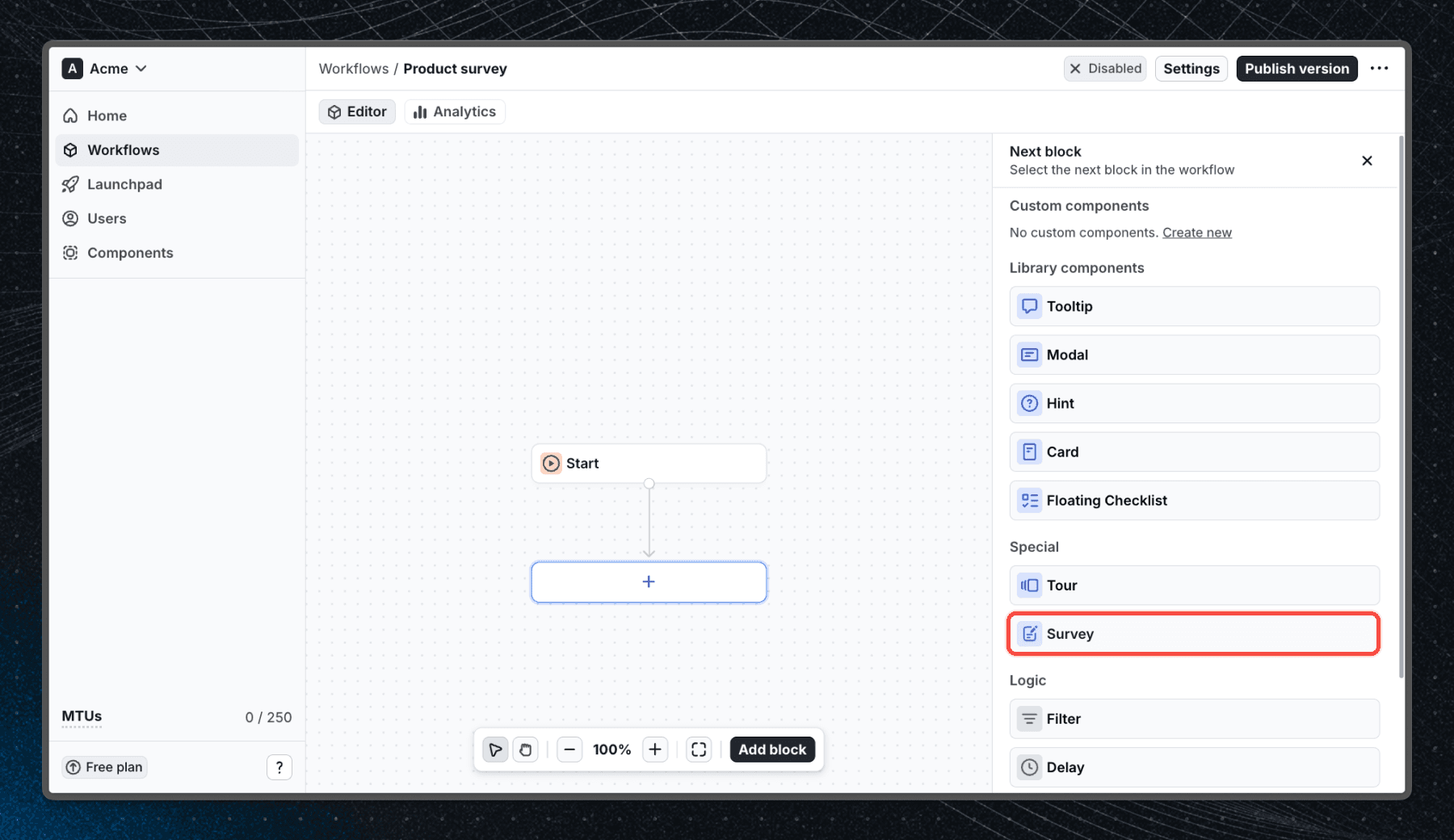Select the Tour special block
Screen dimensions: 1454x840
point(1194,585)
